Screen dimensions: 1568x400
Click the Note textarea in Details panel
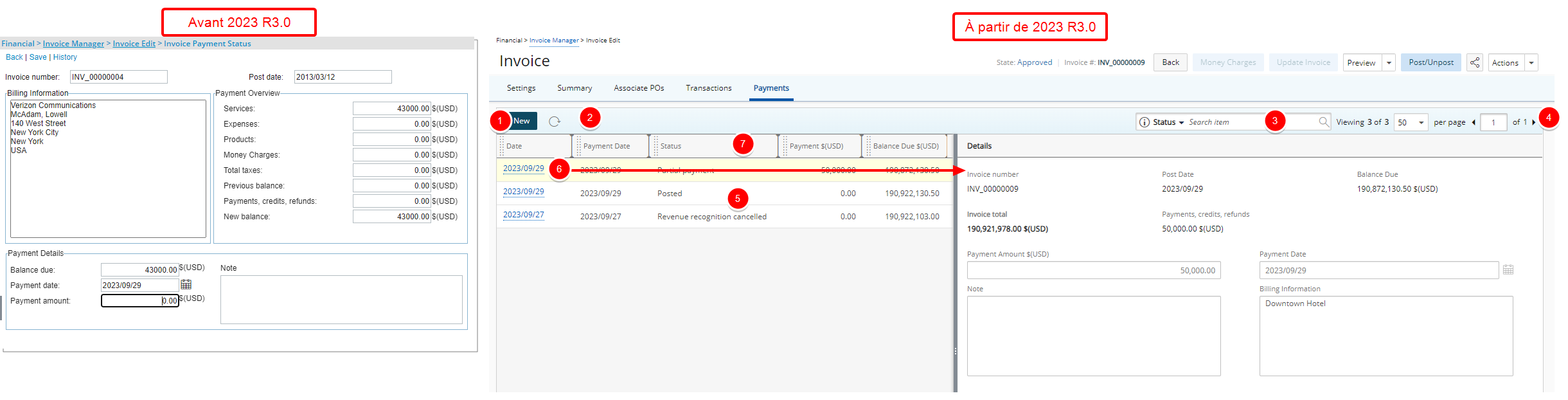(1094, 336)
